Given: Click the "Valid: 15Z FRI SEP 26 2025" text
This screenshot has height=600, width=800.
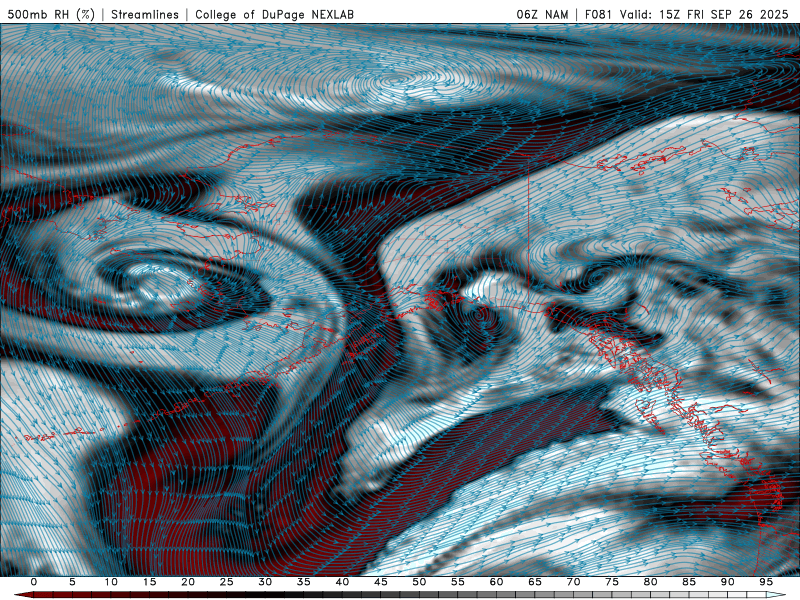Looking at the screenshot, I should tap(704, 15).
